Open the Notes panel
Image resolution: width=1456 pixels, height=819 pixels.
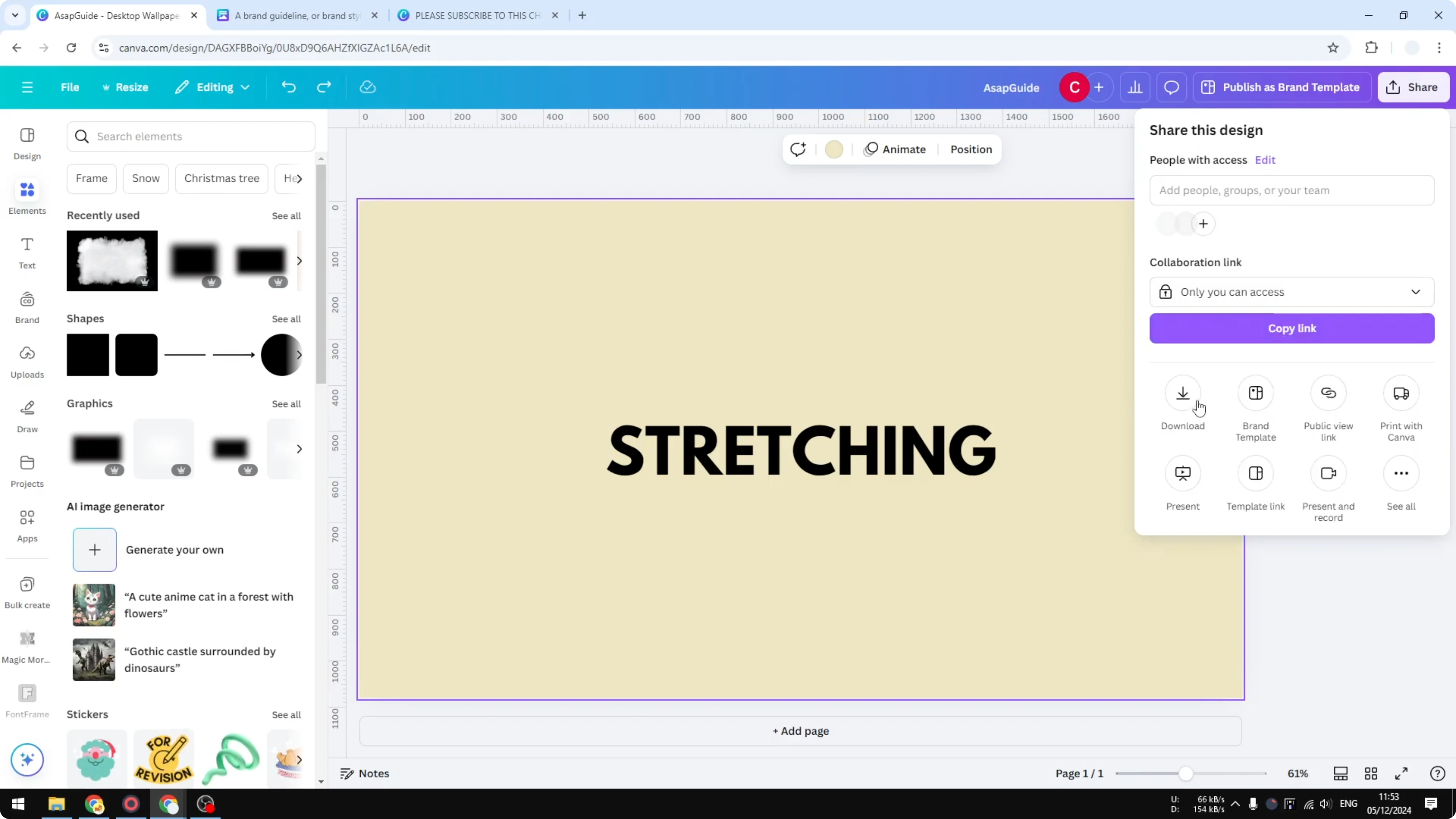point(364,773)
